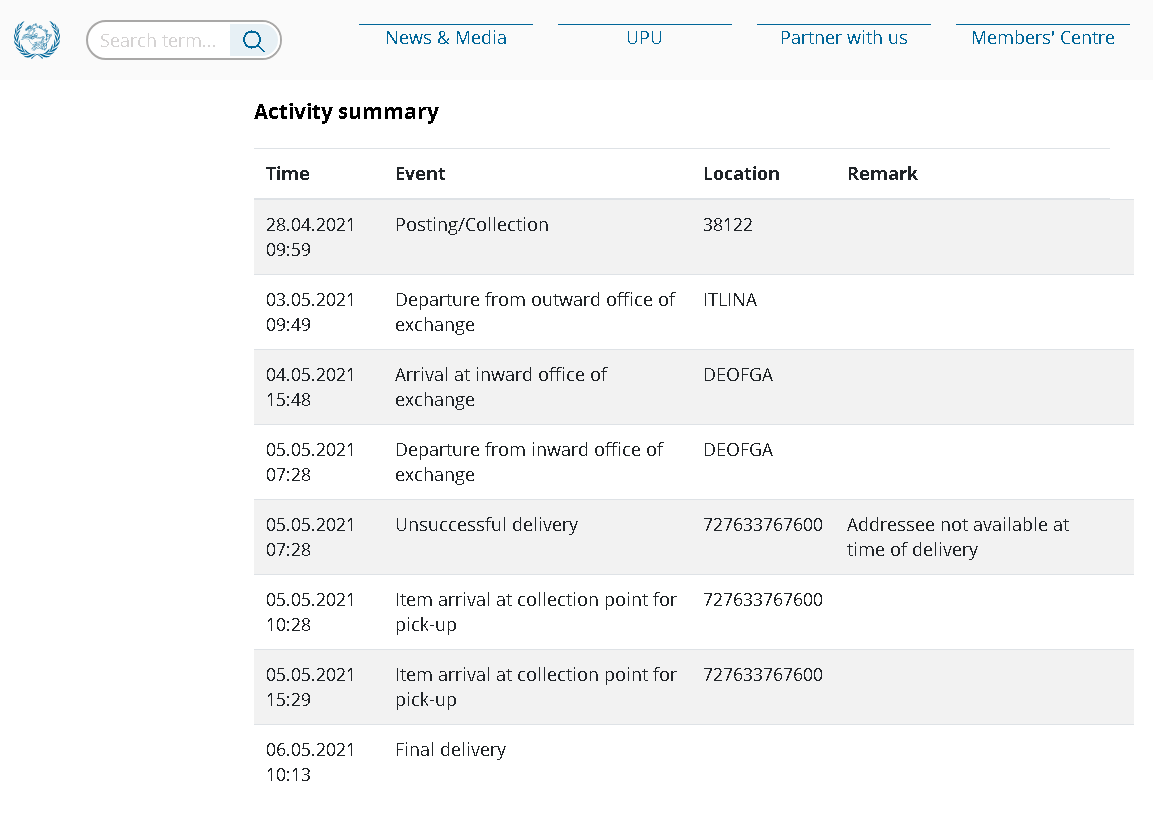Viewport: 1153px width, 825px height.
Task: Click the ITLINA location cell
Action: coord(730,300)
